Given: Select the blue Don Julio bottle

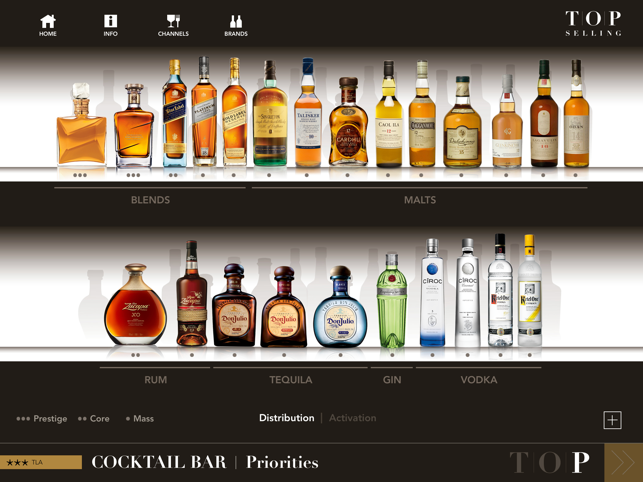Looking at the screenshot, I should click(x=340, y=306).
